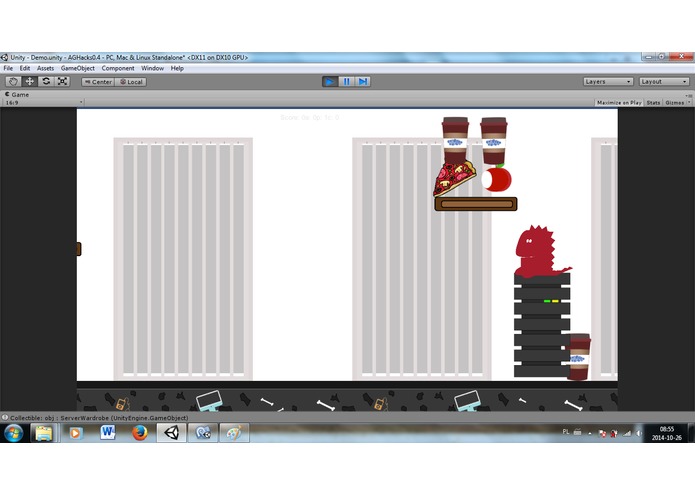Click the wooden floating platform

coord(476,204)
